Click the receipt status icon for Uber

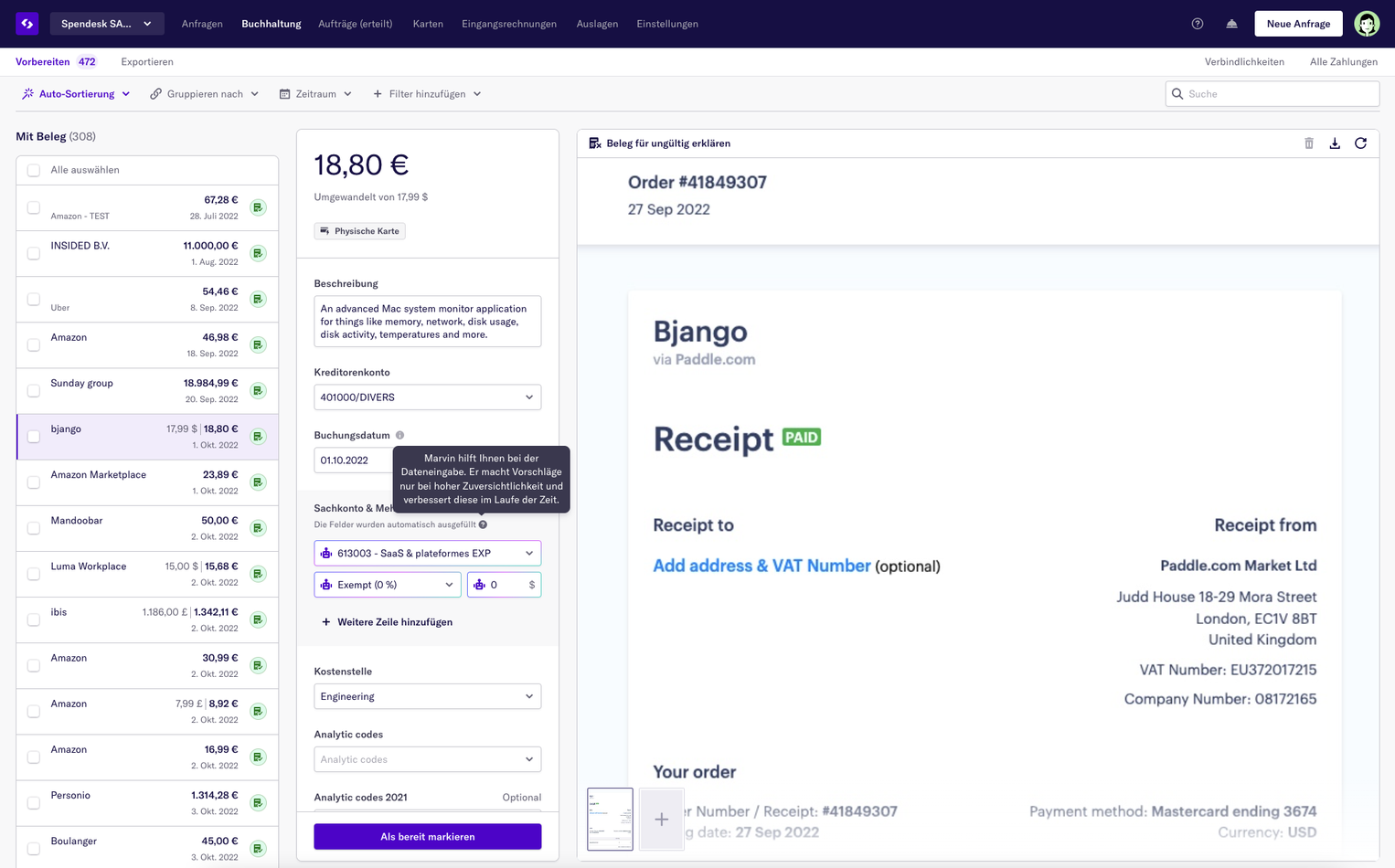pos(259,299)
